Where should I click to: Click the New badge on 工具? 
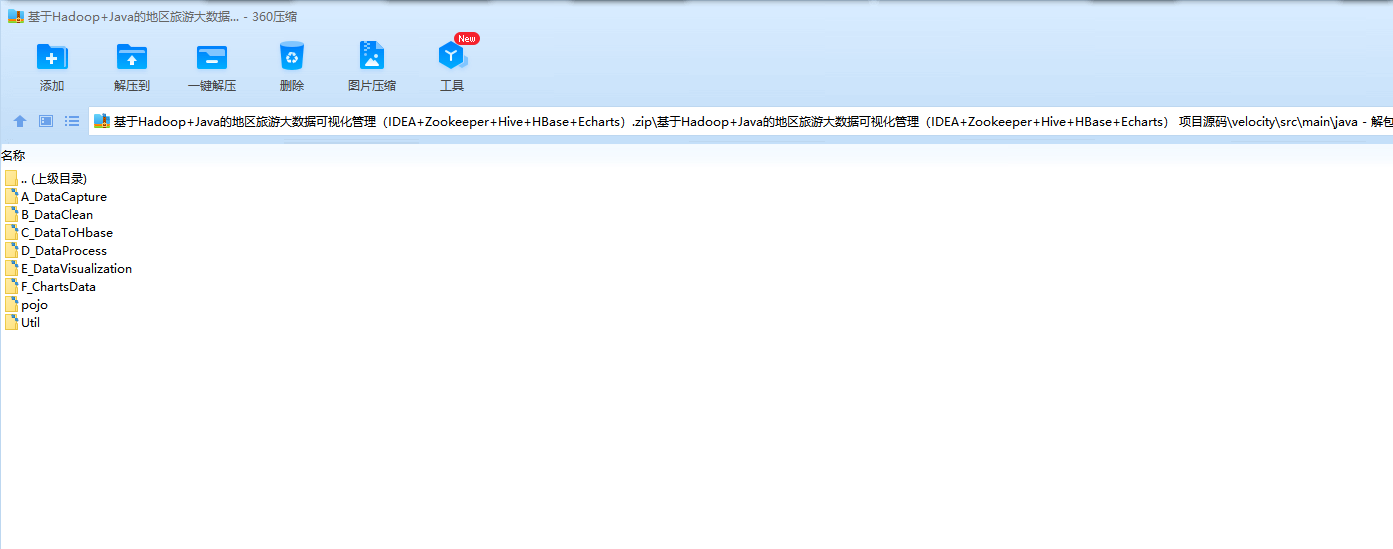[467, 39]
